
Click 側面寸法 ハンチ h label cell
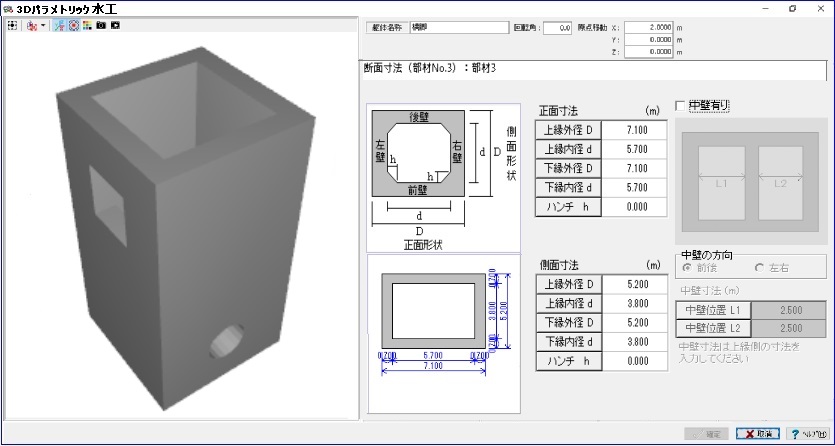click(568, 361)
